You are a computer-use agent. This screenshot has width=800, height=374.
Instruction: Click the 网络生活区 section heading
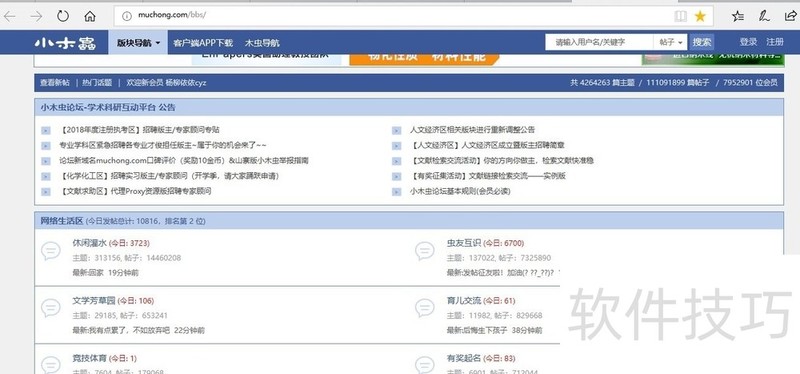tap(62, 221)
